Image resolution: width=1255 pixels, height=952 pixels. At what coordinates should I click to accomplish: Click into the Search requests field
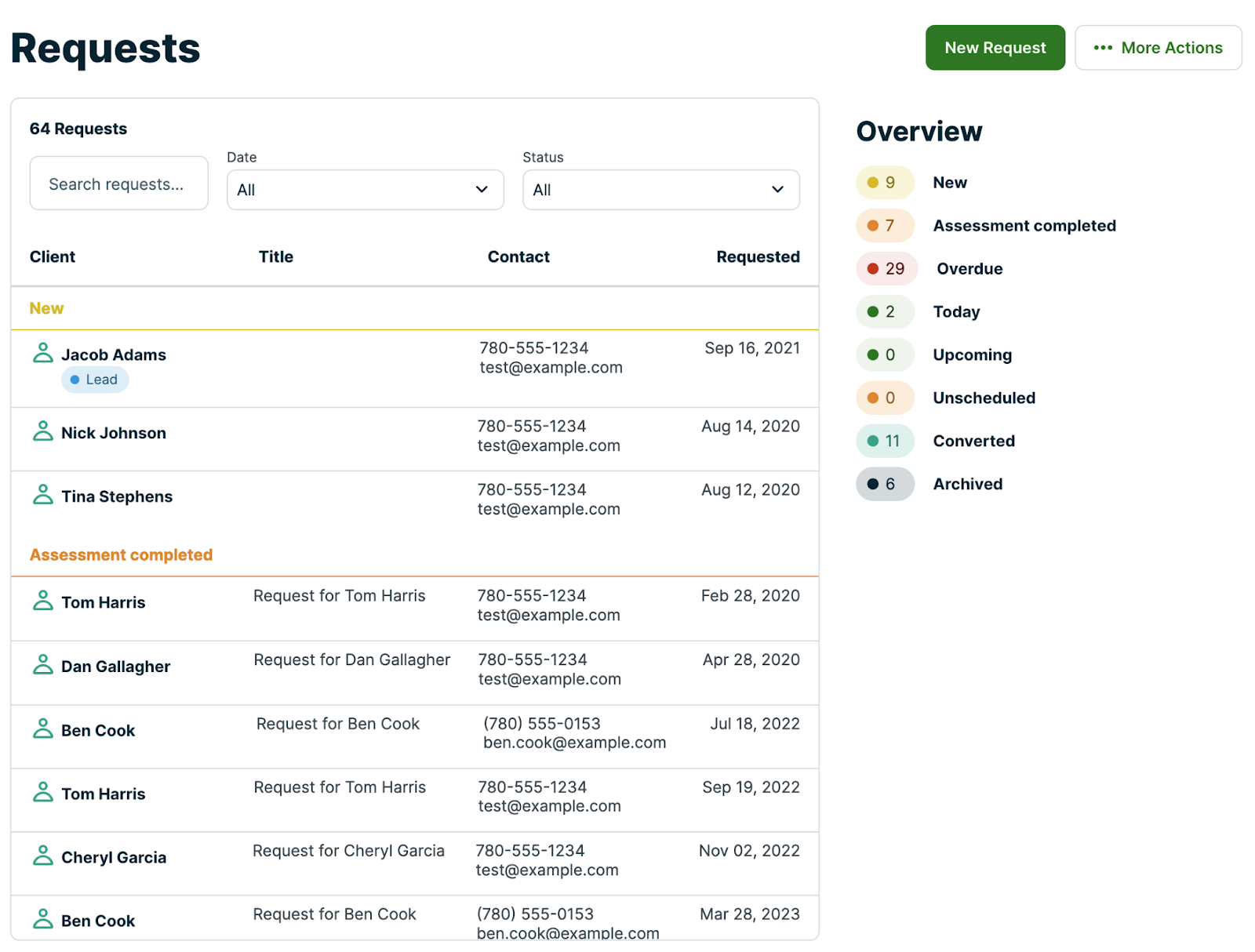(x=118, y=183)
